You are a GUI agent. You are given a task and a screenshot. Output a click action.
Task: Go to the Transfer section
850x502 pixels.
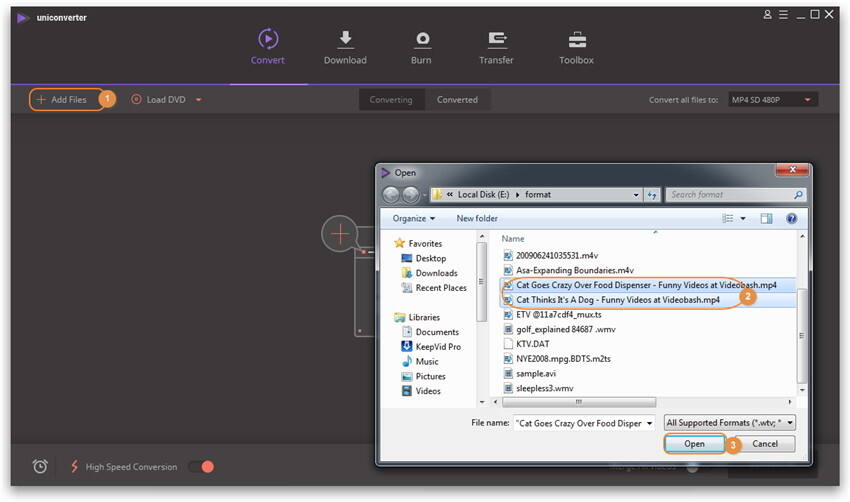pyautogui.click(x=496, y=40)
